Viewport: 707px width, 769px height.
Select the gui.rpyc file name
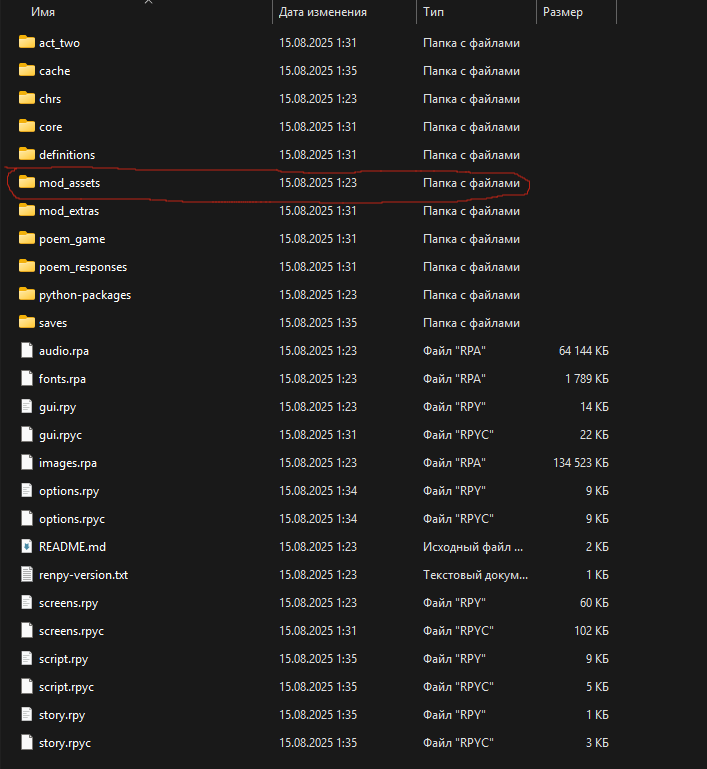pyautogui.click(x=60, y=435)
